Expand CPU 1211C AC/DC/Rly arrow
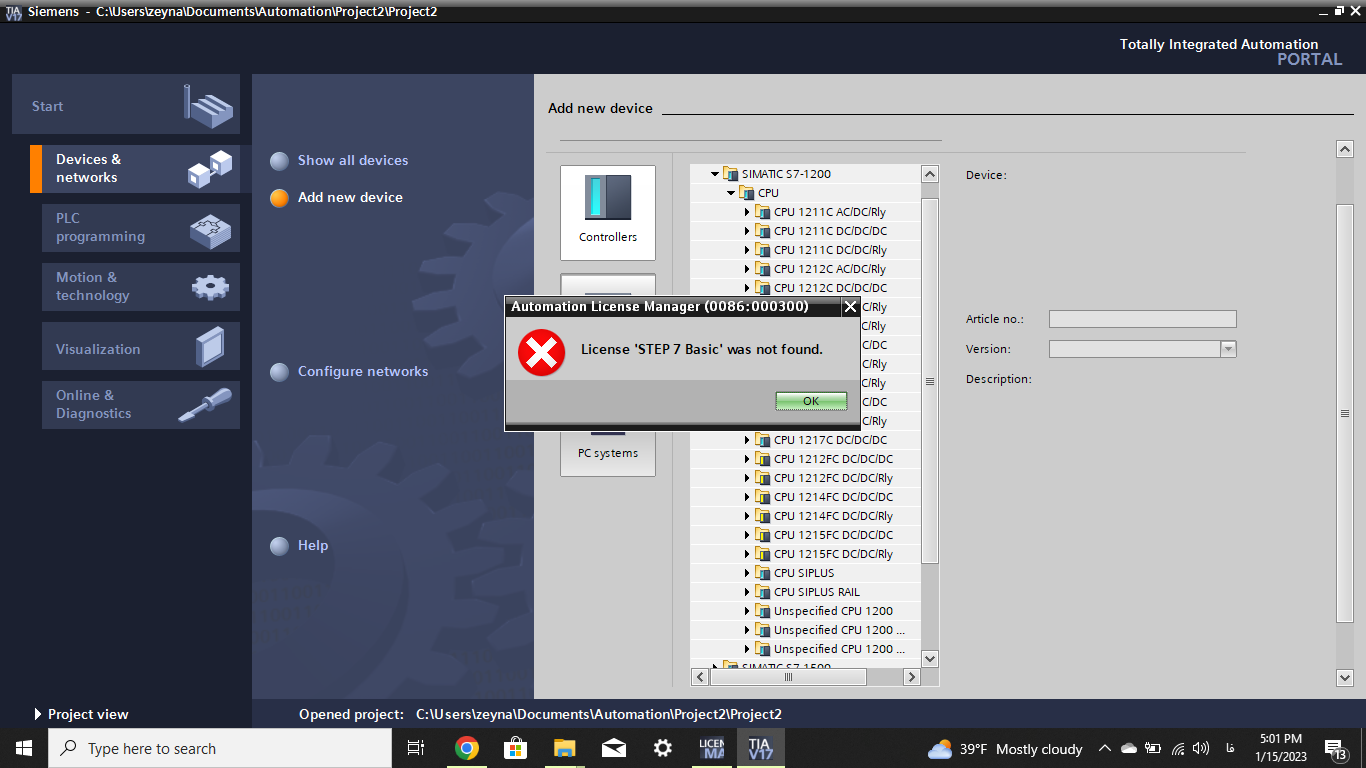 point(747,212)
